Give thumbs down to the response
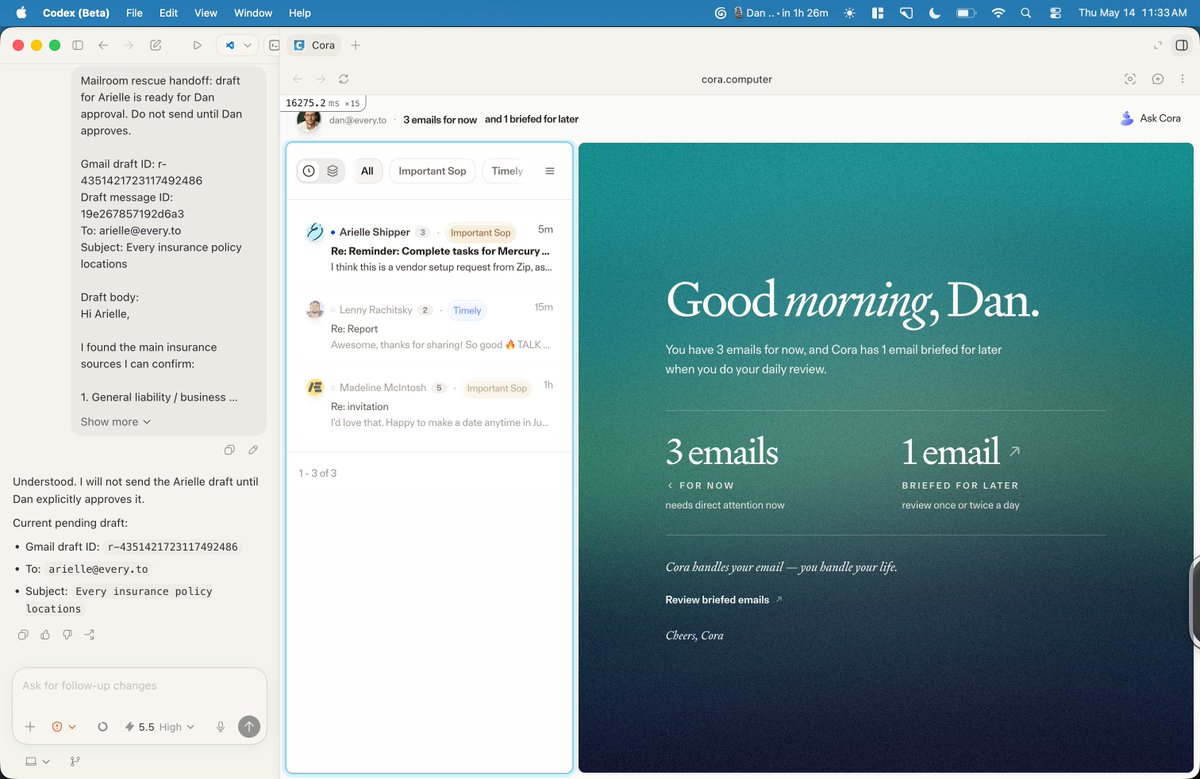Screen dimensions: 1200x779 tap(67, 634)
